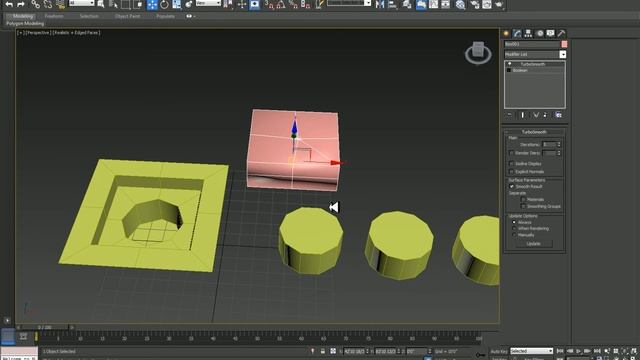Click the Align tool icon

[392, 4]
